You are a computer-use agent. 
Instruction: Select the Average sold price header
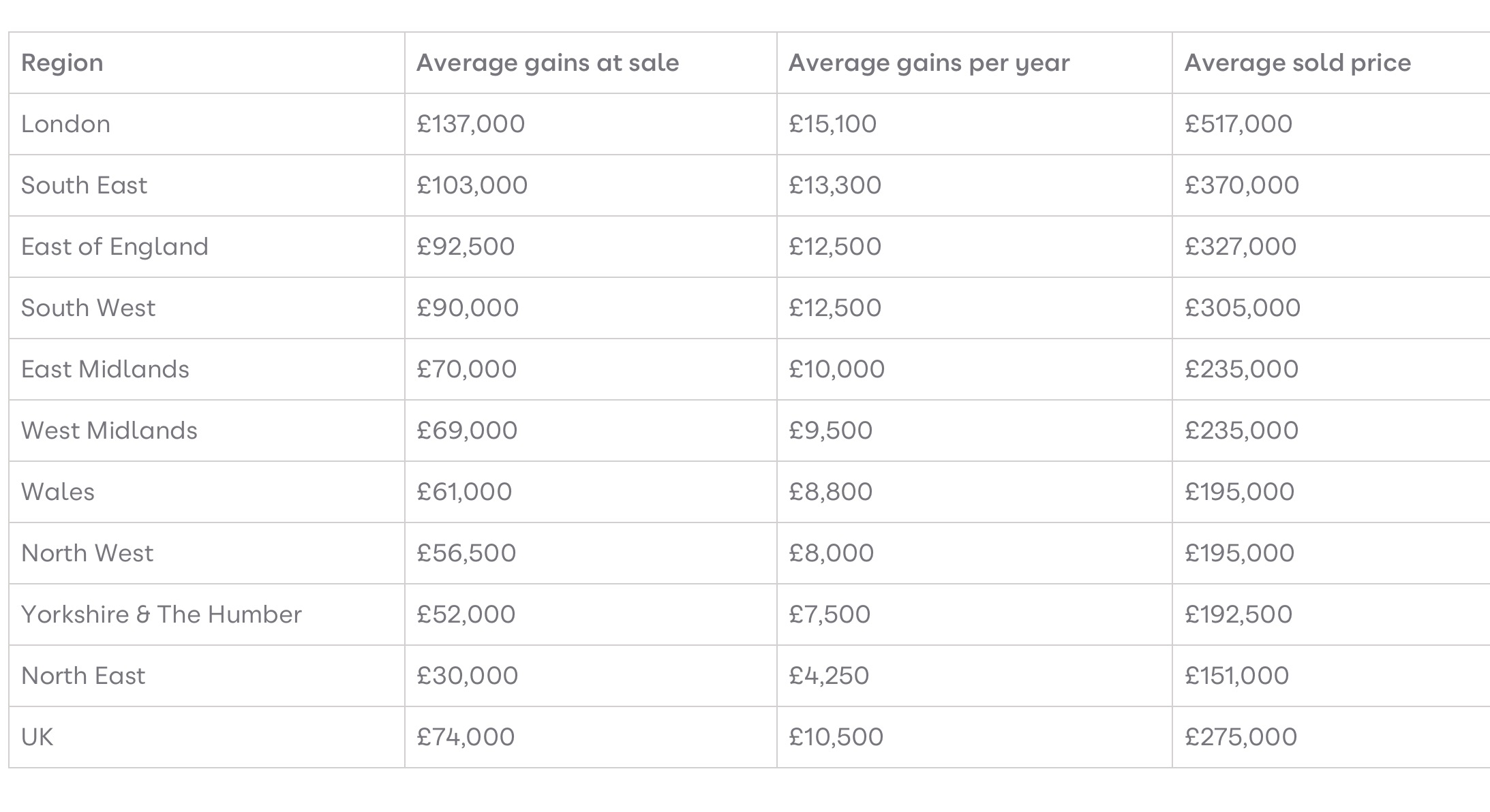(1297, 63)
